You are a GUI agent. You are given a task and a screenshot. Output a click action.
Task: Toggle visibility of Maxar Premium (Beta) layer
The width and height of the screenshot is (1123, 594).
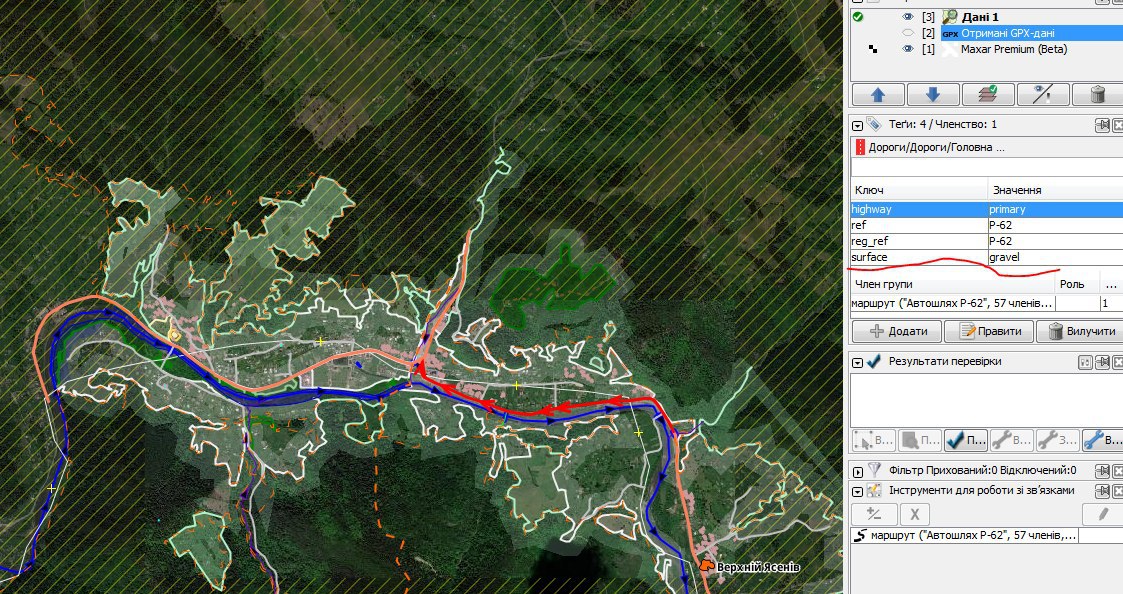(x=907, y=49)
